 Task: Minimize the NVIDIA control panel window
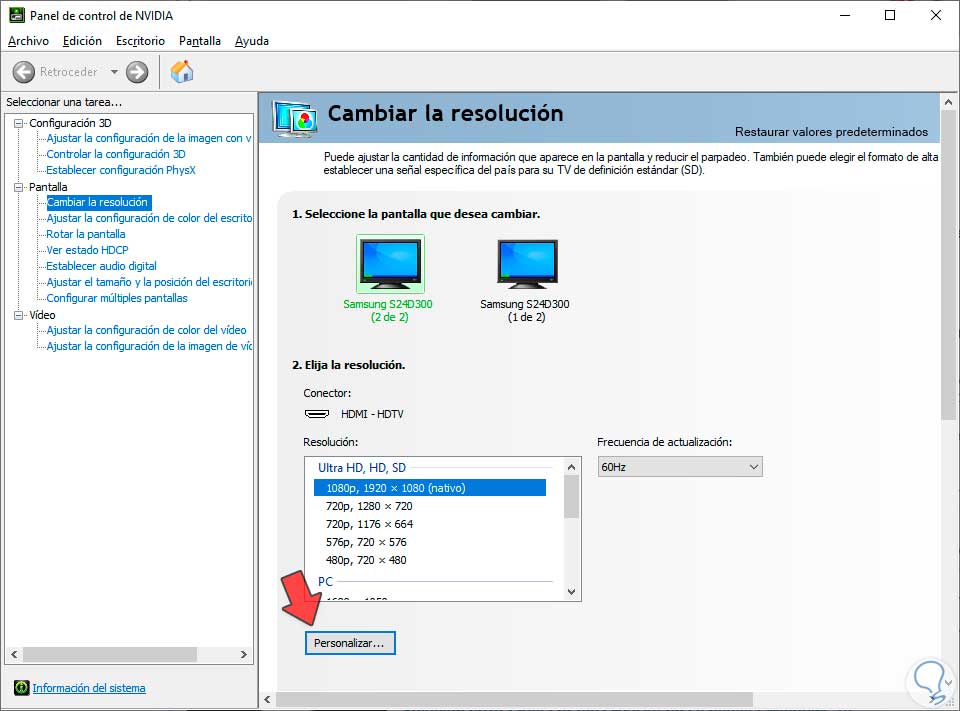(x=846, y=15)
